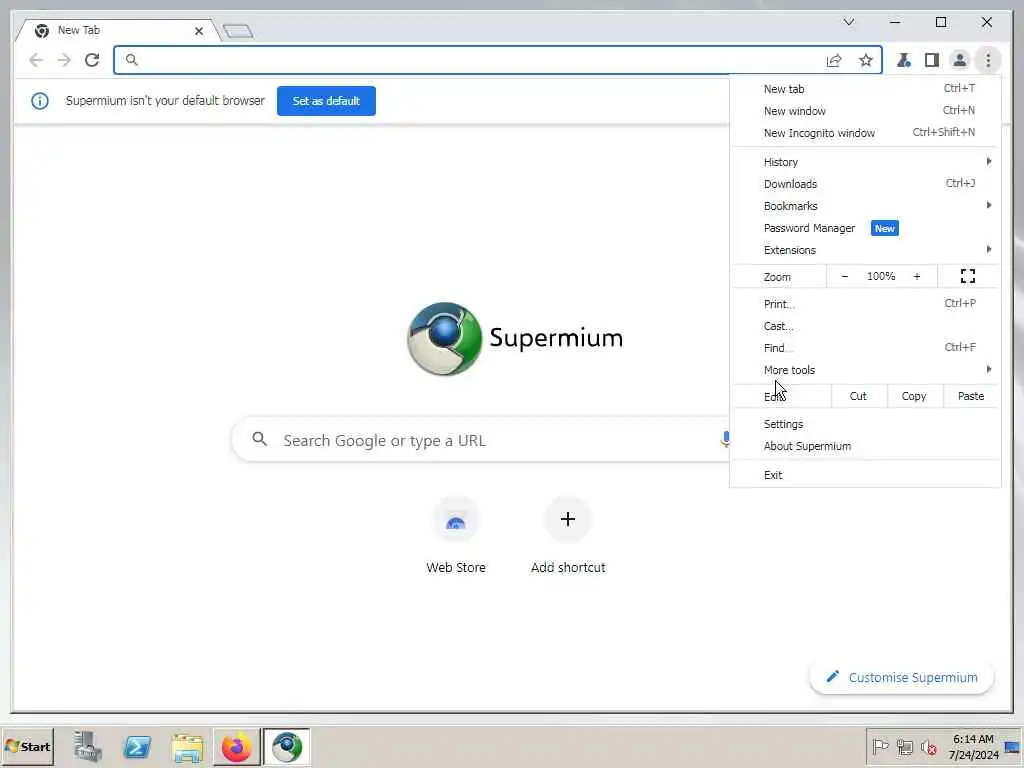
Task: Open File Explorer from the taskbar
Action: click(x=187, y=746)
